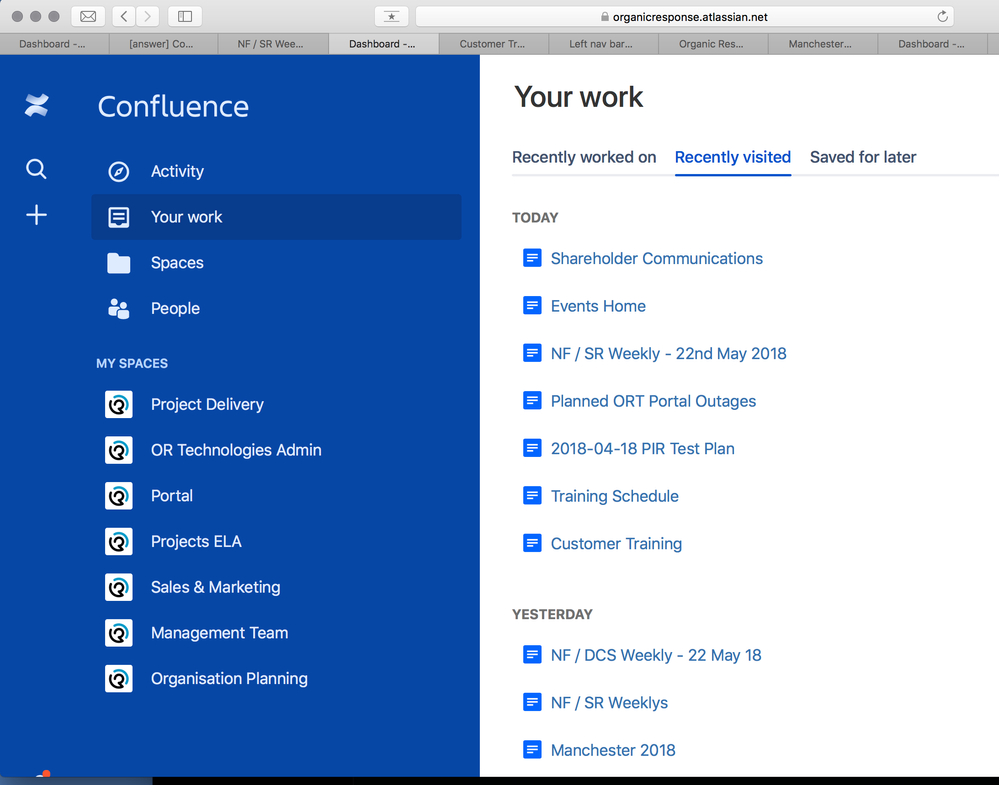Click the page icon beside Shareholder Communications

(531, 257)
